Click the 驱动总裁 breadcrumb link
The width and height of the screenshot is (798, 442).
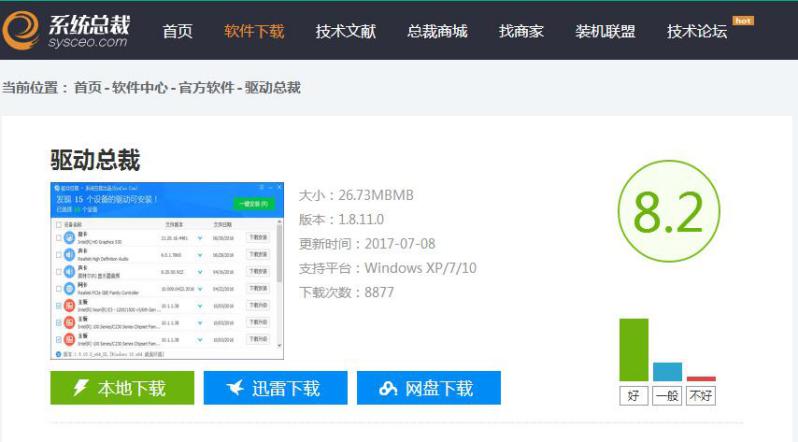click(x=272, y=88)
